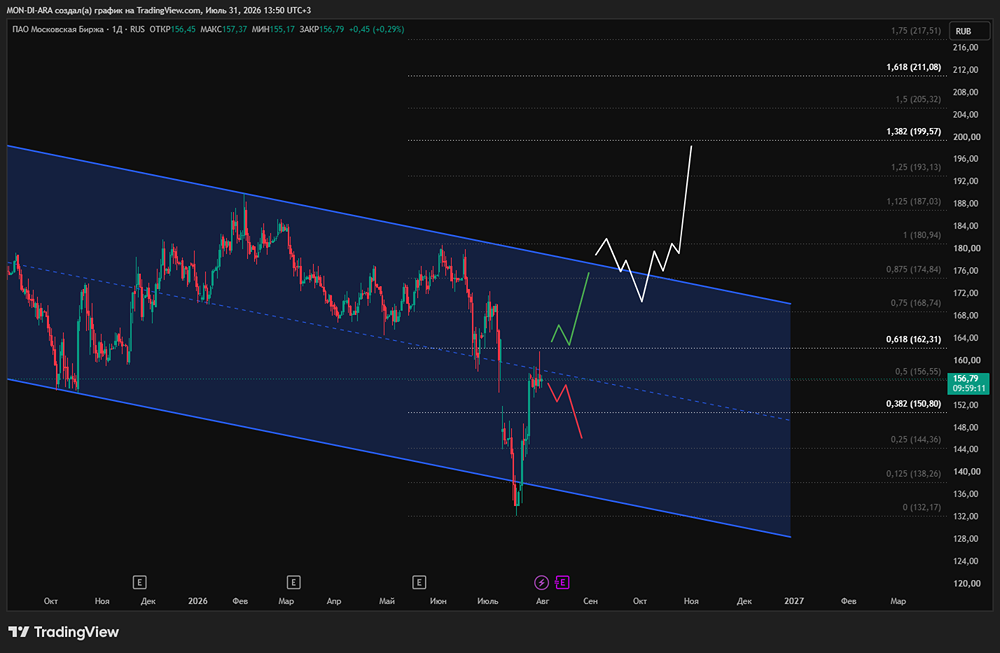Click the 200,00 price axis label
The width and height of the screenshot is (1000, 653).
966,136
